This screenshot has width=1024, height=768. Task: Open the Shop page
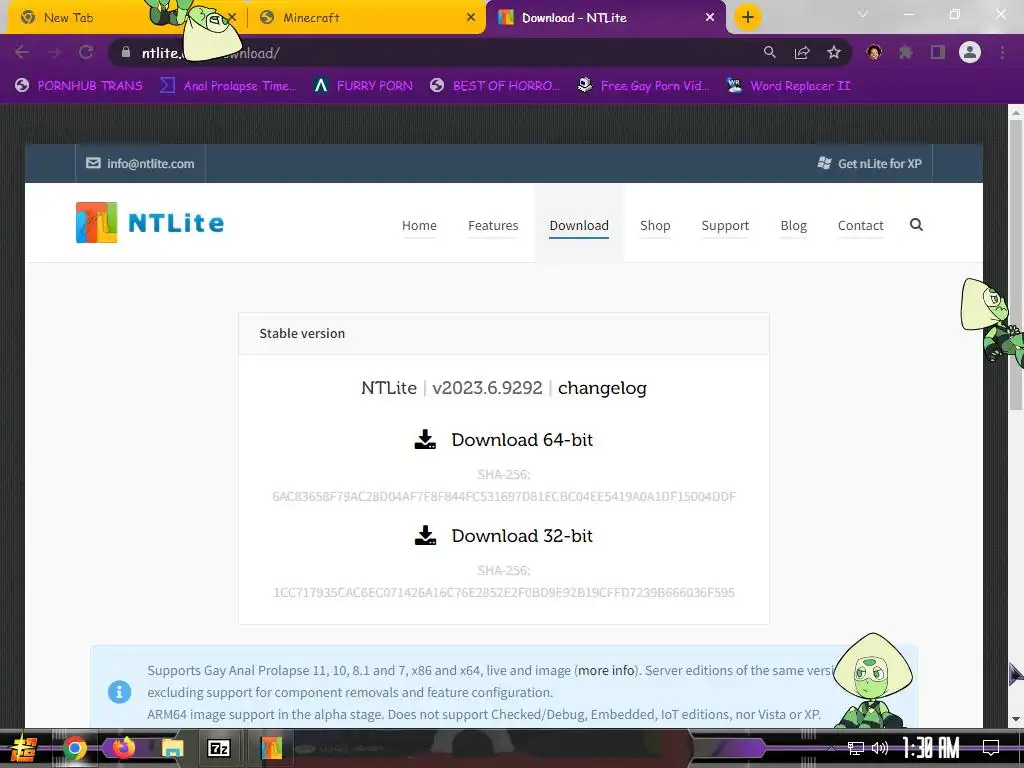point(655,225)
